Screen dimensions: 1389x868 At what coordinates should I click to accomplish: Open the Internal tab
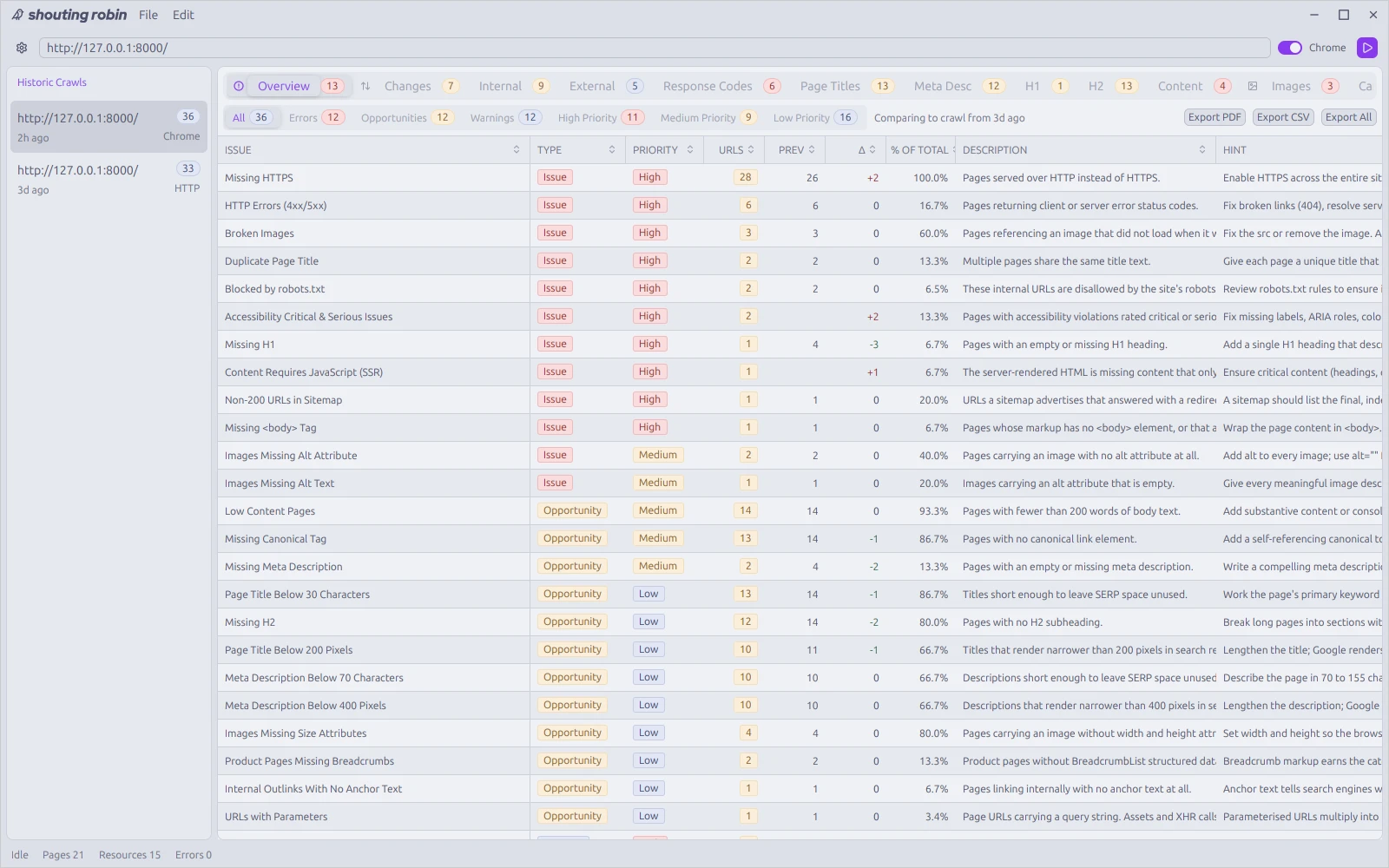[514, 86]
